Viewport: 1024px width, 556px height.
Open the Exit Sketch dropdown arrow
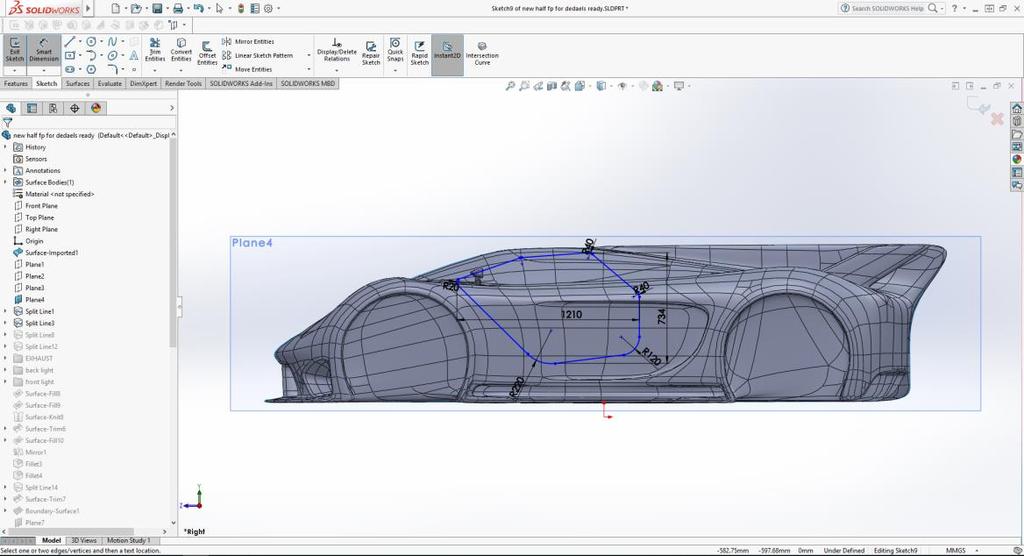coord(14,71)
